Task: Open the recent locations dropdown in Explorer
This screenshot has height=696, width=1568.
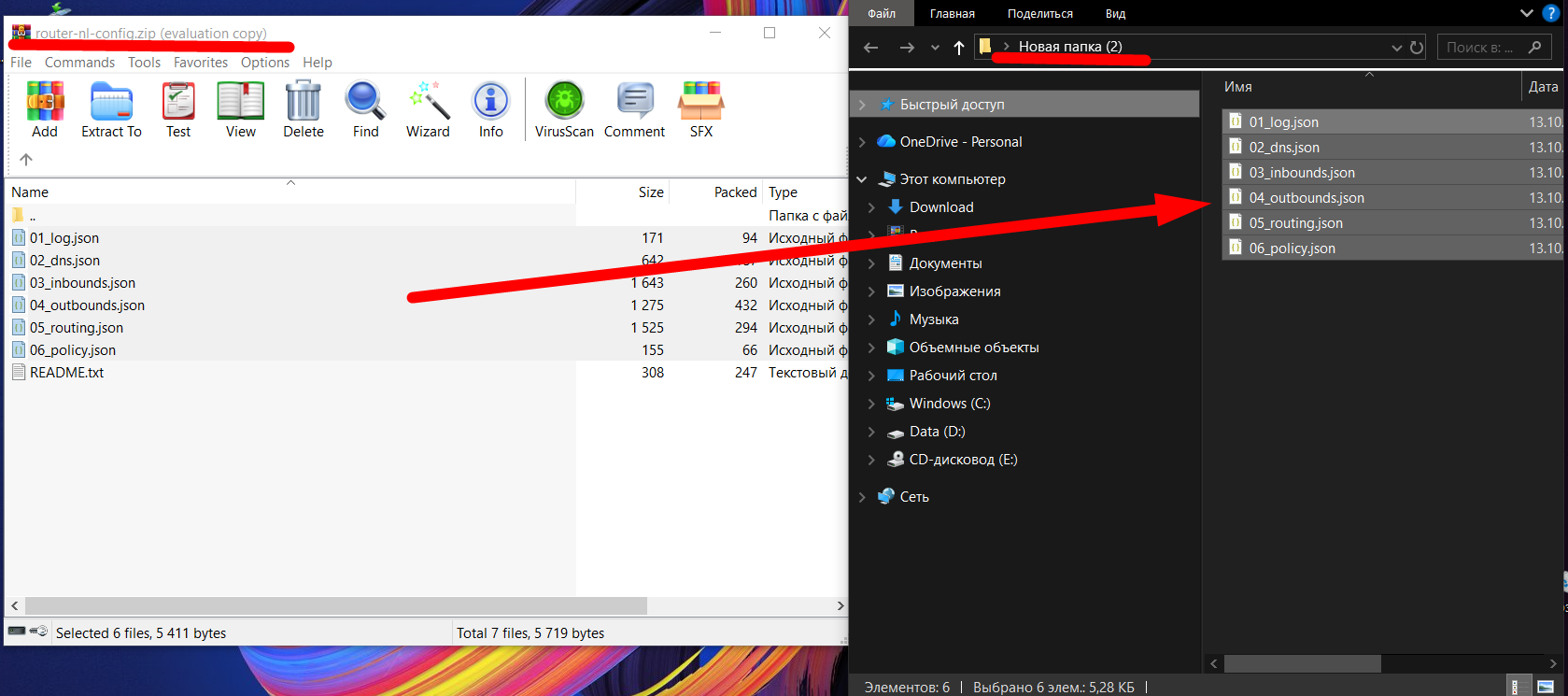Action: coord(935,48)
